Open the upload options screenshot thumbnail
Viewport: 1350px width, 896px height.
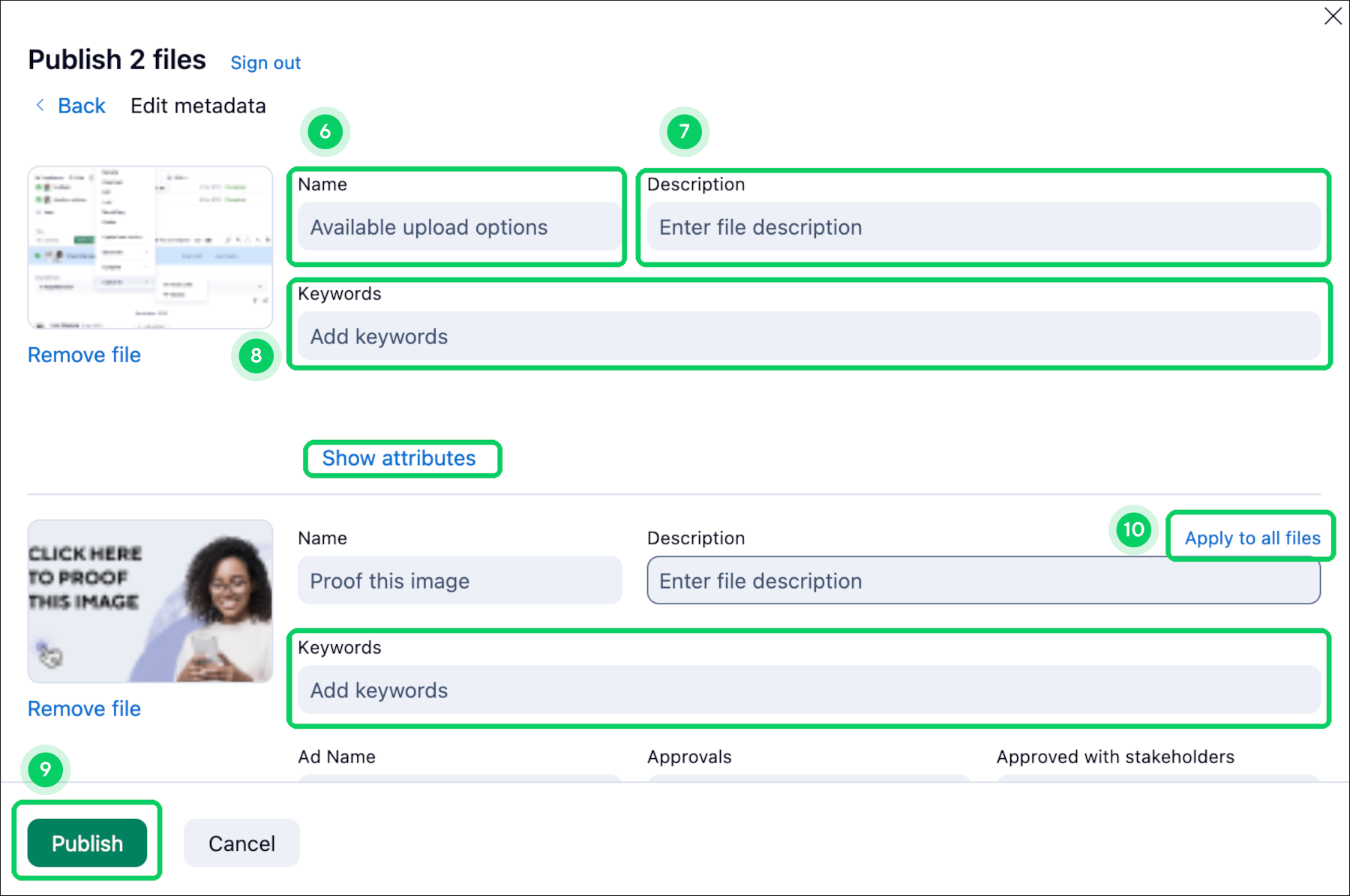[x=150, y=247]
